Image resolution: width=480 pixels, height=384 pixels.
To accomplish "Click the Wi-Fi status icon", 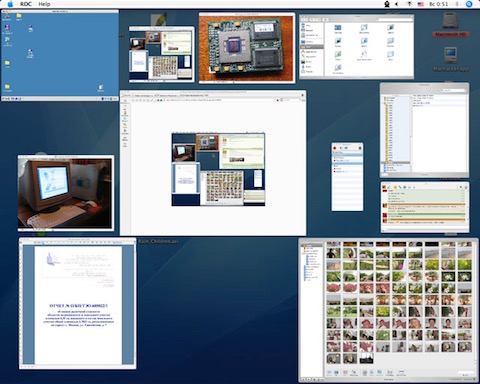I will [x=409, y=4].
